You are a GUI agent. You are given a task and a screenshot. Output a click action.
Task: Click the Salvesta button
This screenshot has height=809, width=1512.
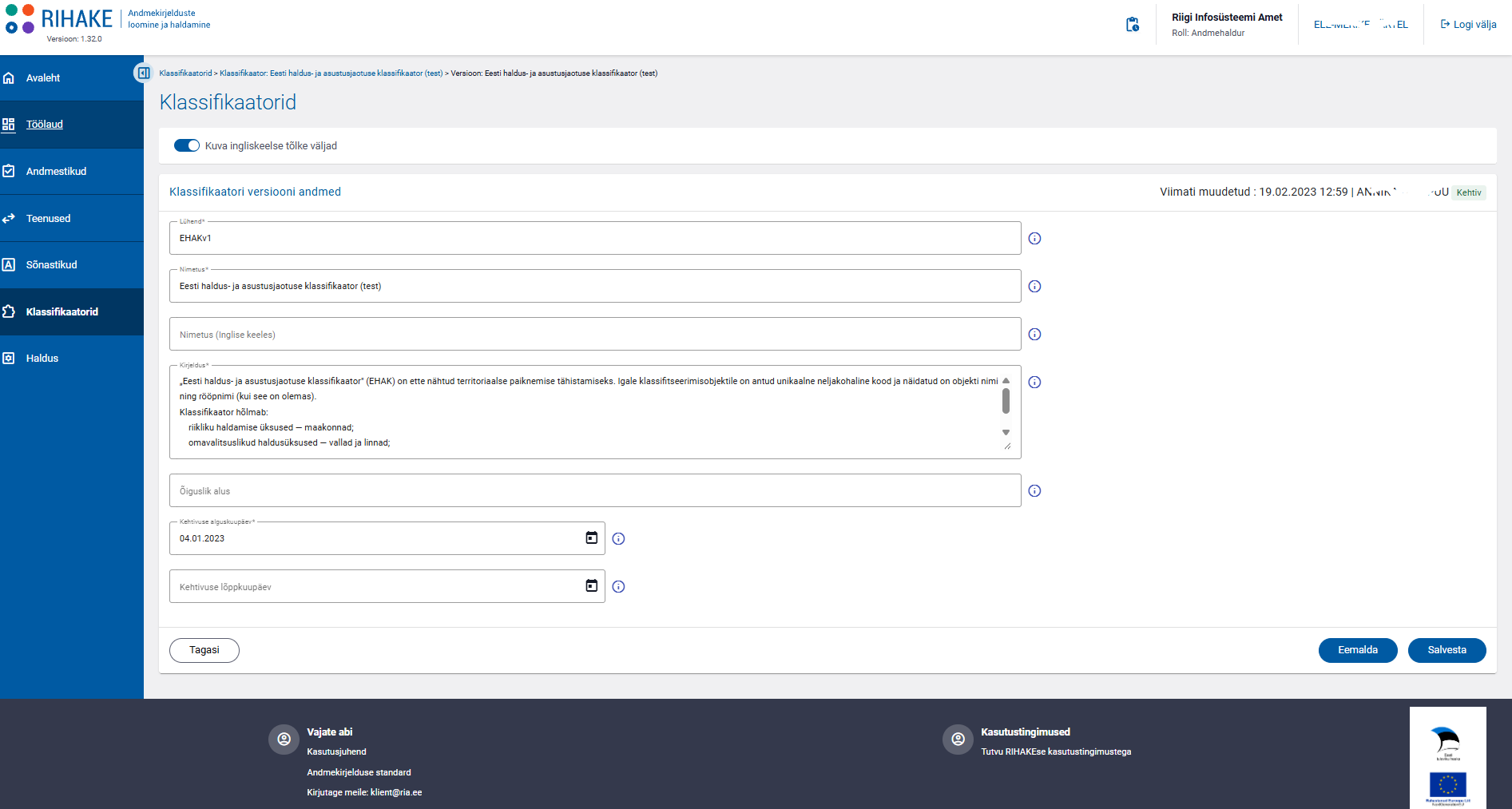tap(1447, 650)
